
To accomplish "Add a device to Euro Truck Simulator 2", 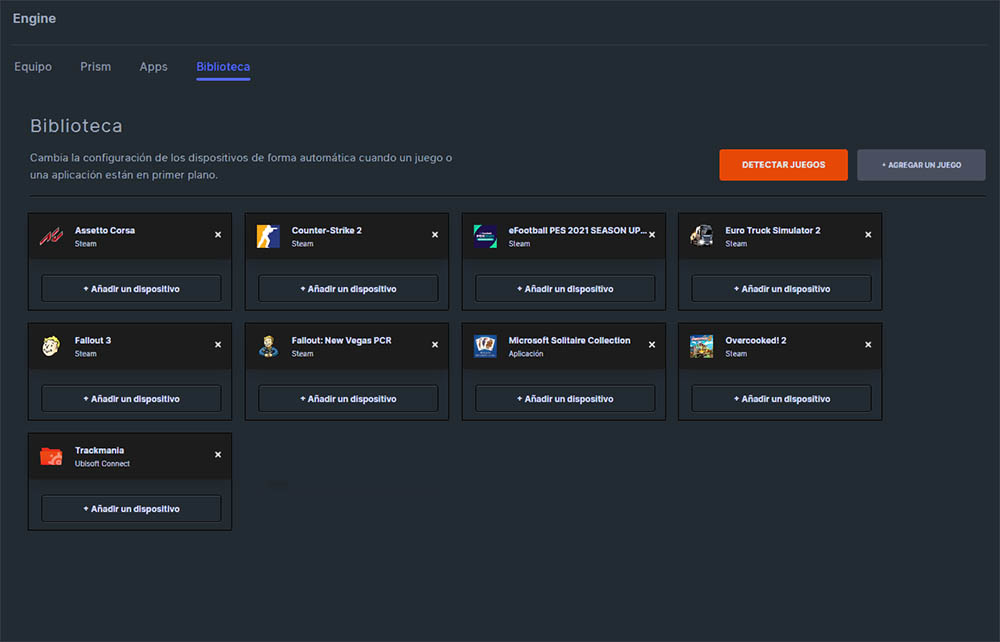I will [x=781, y=289].
